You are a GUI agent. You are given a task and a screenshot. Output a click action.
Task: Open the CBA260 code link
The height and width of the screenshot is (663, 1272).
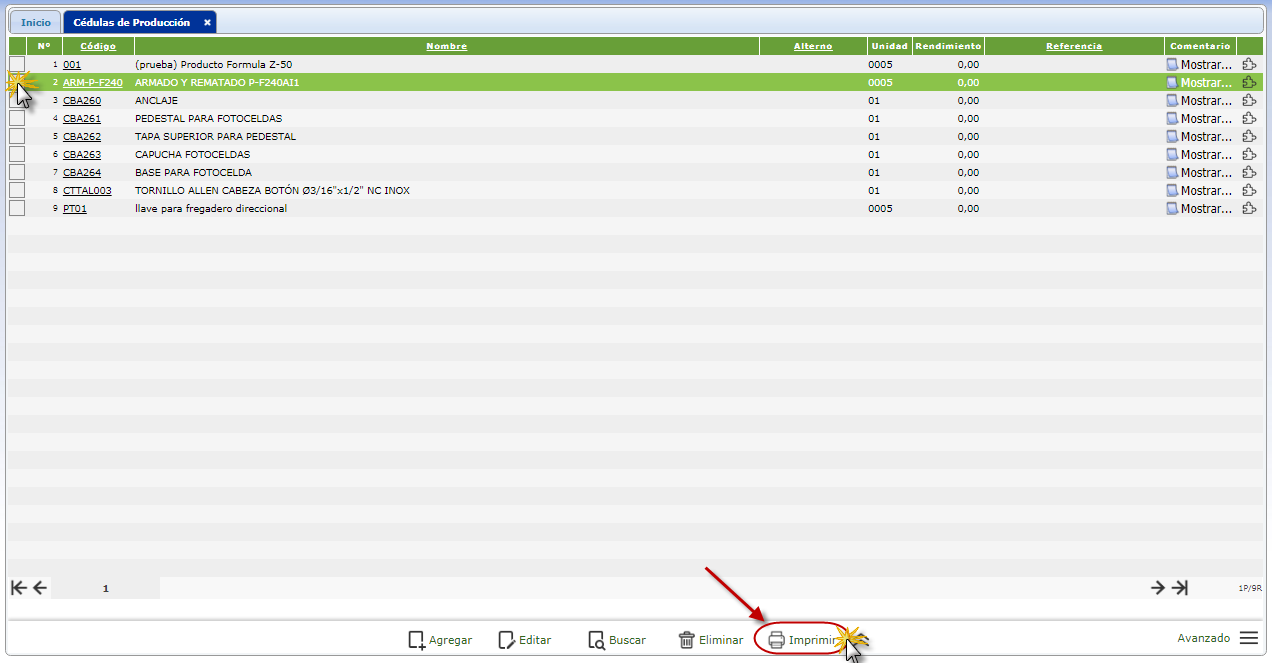pyautogui.click(x=82, y=101)
